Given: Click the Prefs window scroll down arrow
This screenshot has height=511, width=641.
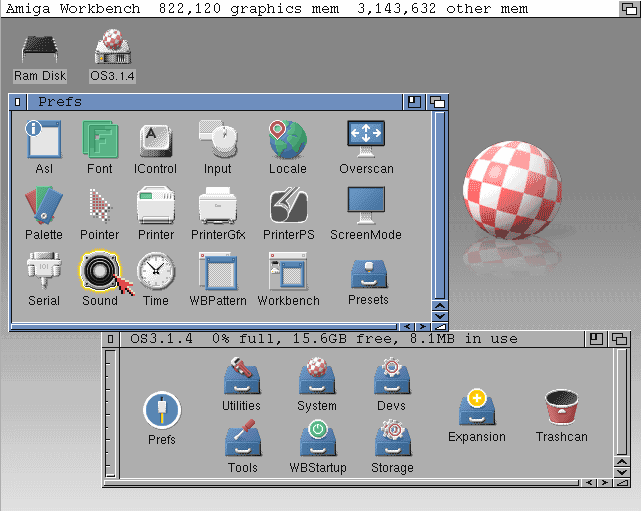Looking at the screenshot, I should click(440, 314).
